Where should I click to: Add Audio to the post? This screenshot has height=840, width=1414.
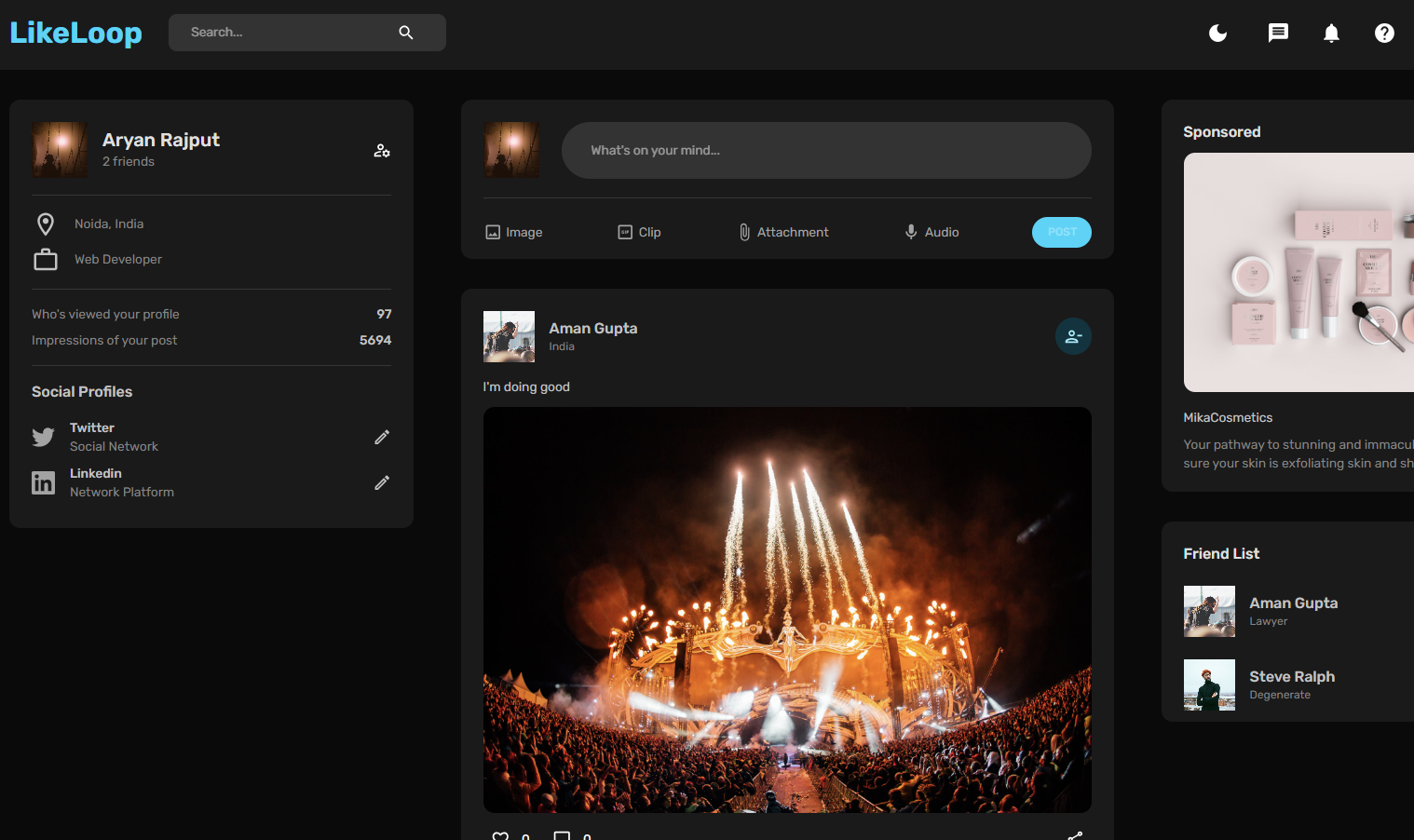tap(931, 232)
